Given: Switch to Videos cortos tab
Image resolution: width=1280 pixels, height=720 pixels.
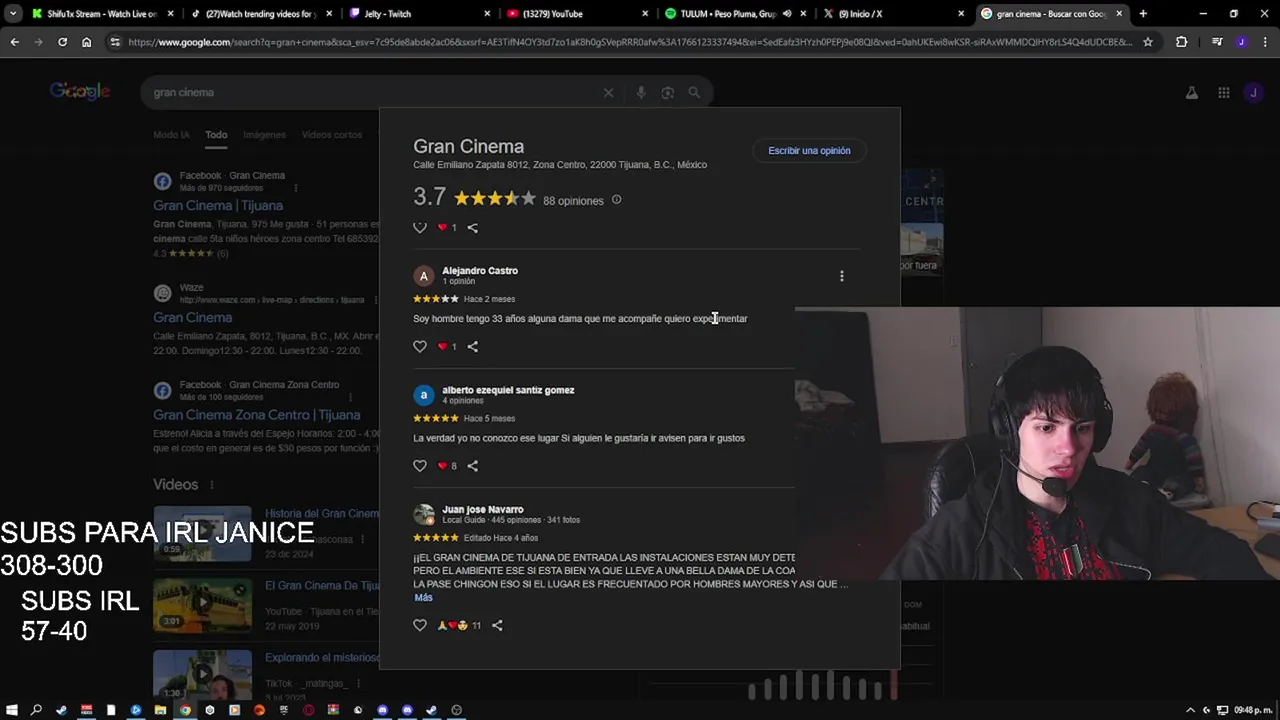Looking at the screenshot, I should [x=332, y=135].
